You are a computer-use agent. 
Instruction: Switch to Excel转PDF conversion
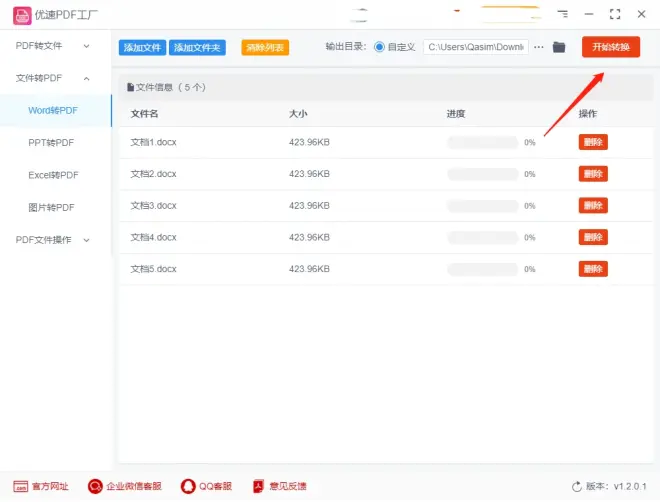53,175
